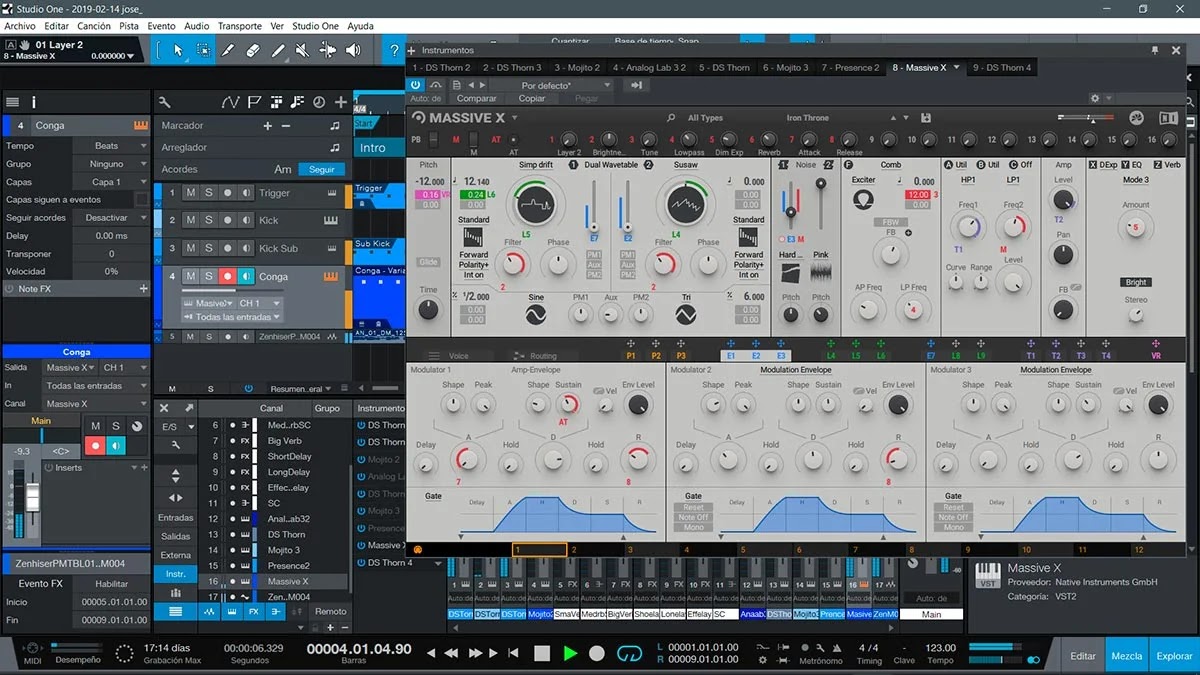Add a Note FX with the plus icon
The width and height of the screenshot is (1200, 675).
click(143, 289)
